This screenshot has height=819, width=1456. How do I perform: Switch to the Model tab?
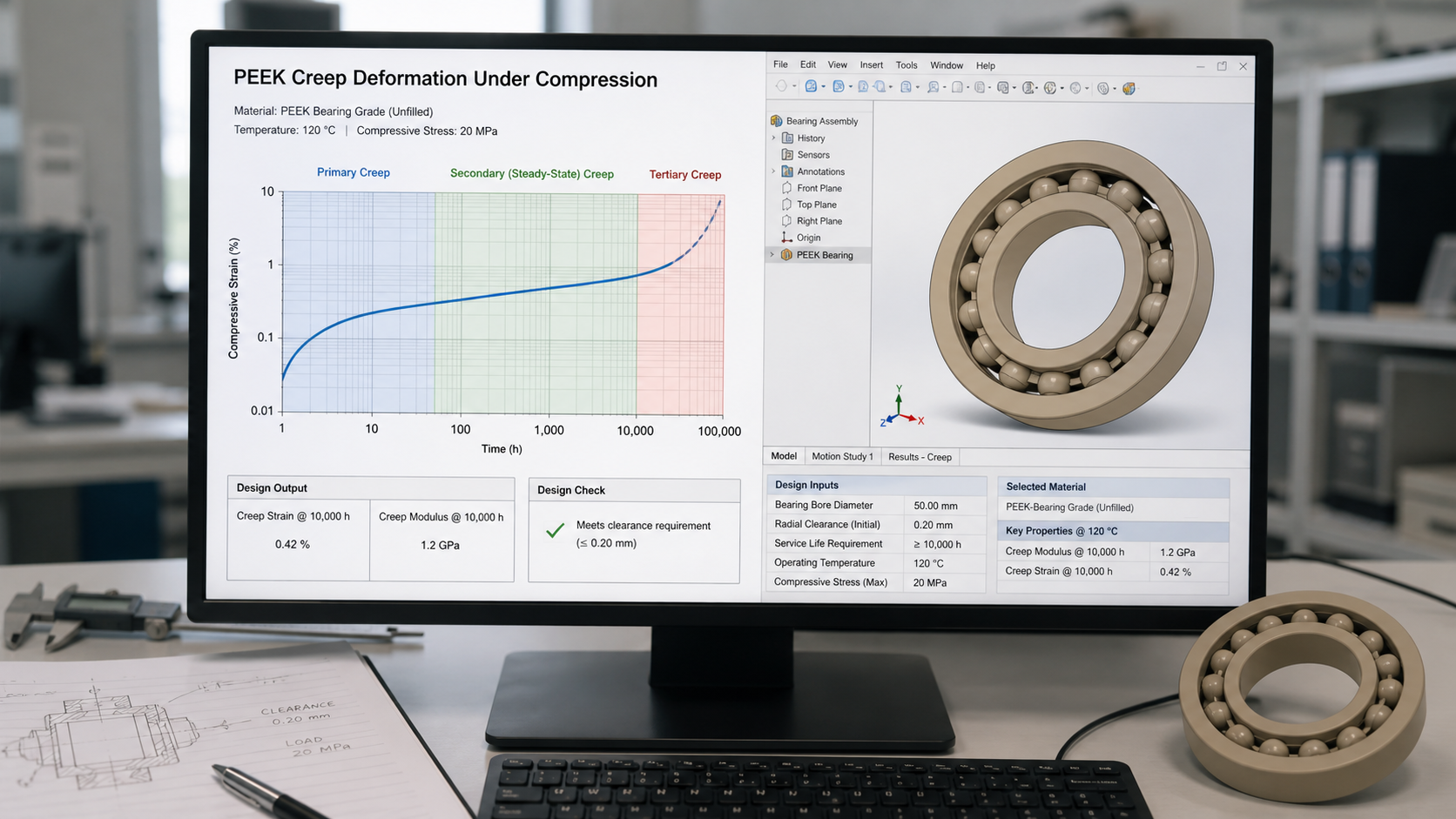pyautogui.click(x=784, y=456)
